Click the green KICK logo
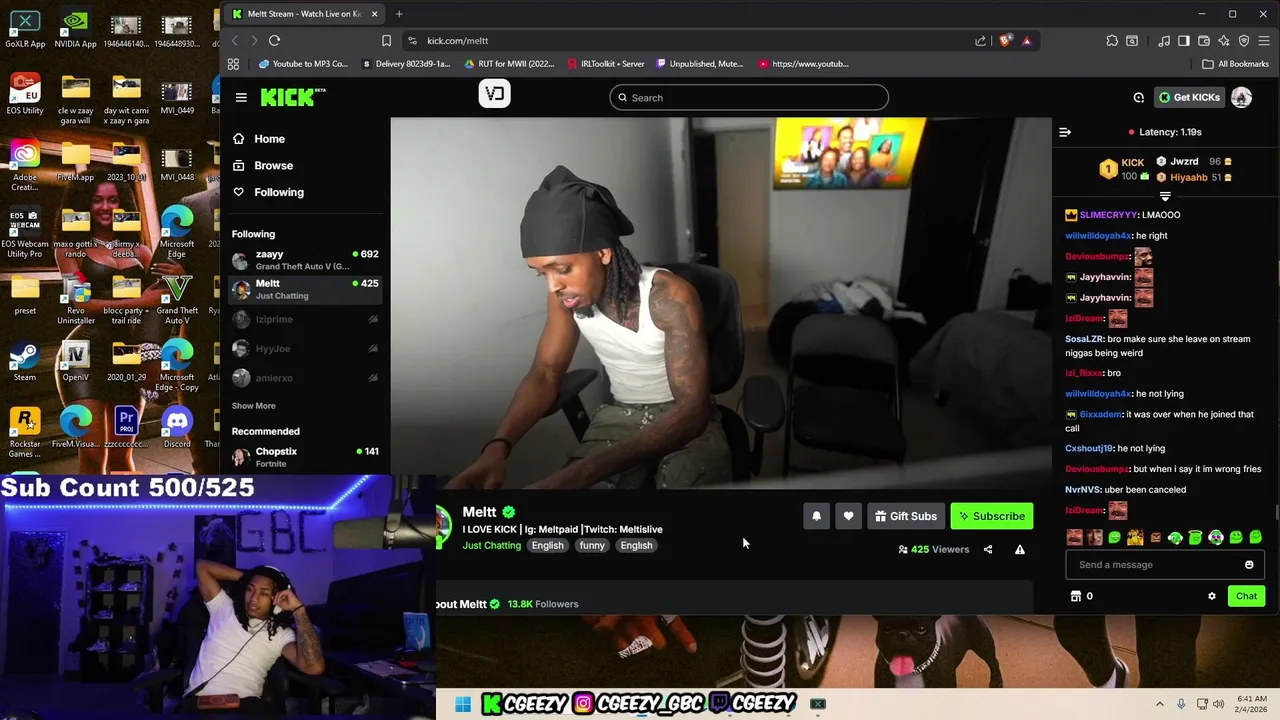This screenshot has width=1280, height=720. [293, 97]
